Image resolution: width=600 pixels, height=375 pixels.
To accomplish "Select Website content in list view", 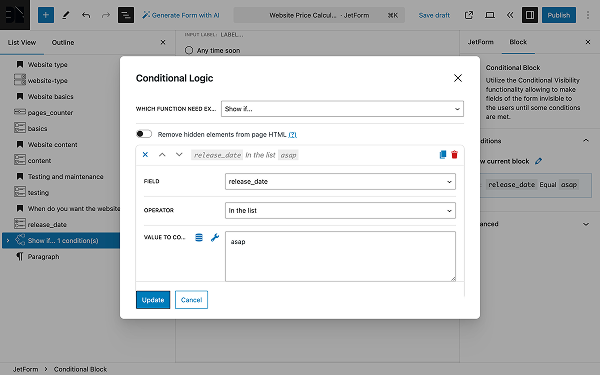I will 53,145.
